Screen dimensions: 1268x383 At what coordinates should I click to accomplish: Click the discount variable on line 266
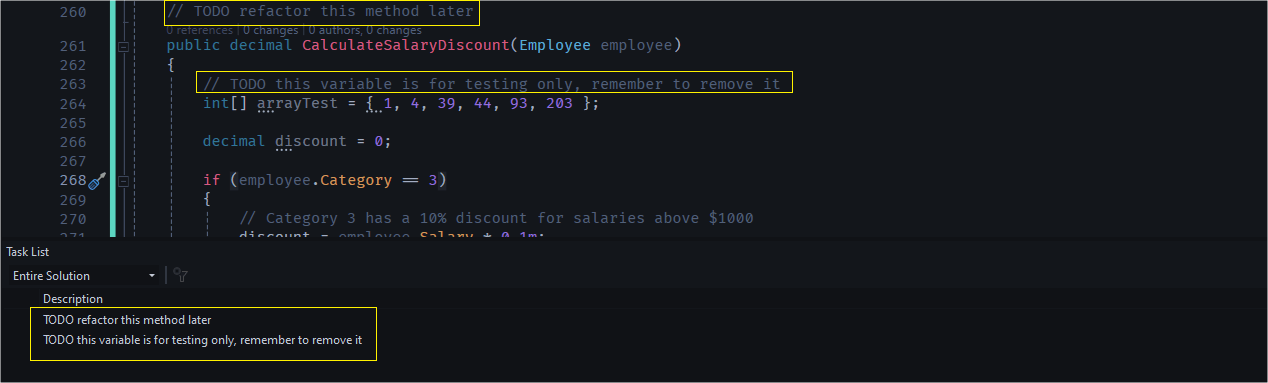coord(311,141)
